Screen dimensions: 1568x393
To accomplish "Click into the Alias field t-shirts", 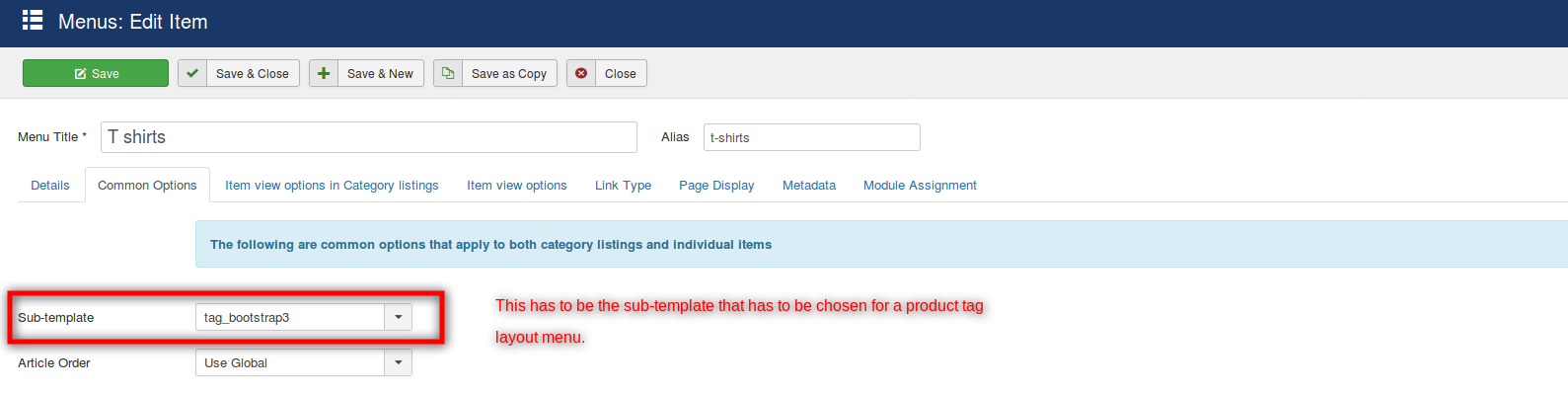I will tap(812, 137).
